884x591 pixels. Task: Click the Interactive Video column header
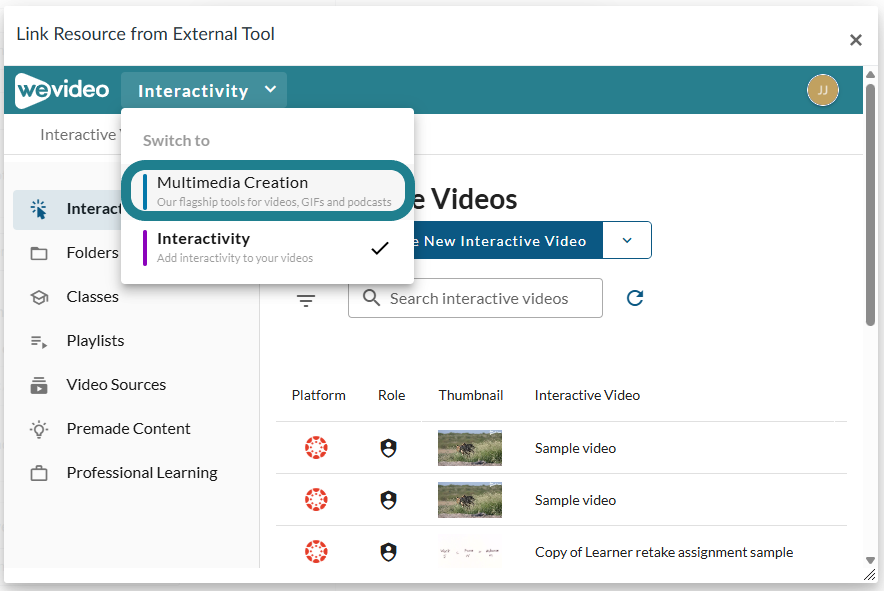click(x=587, y=395)
